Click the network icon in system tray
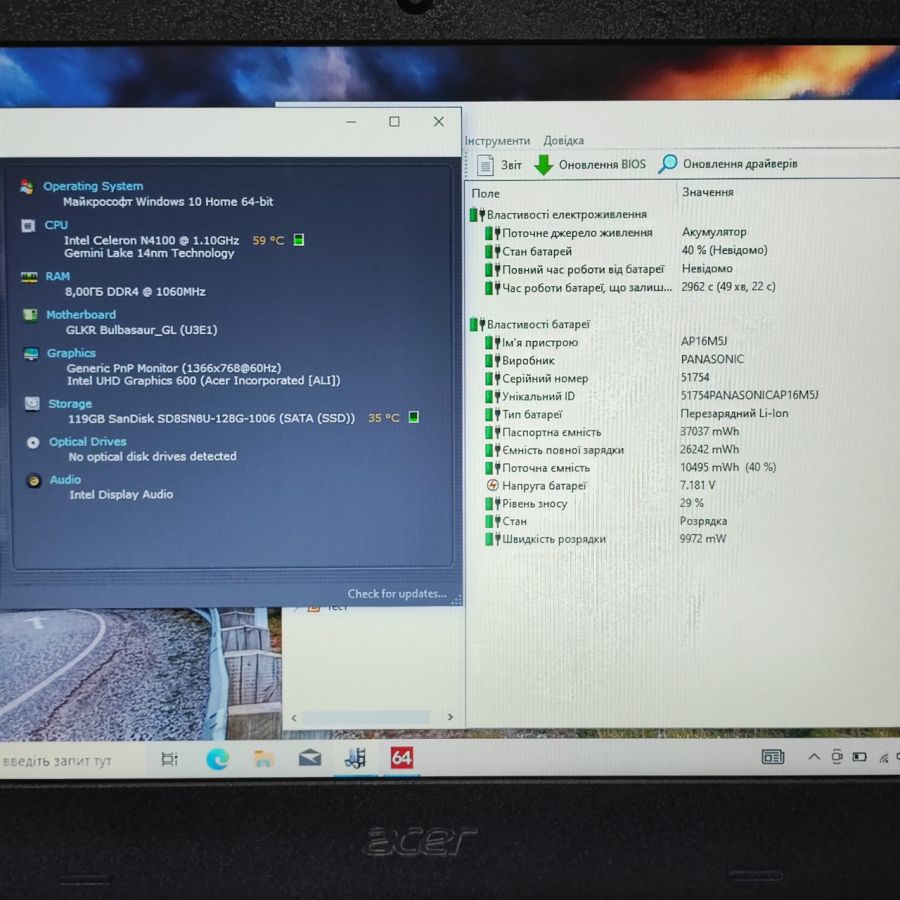900x900 pixels. pyautogui.click(x=884, y=758)
